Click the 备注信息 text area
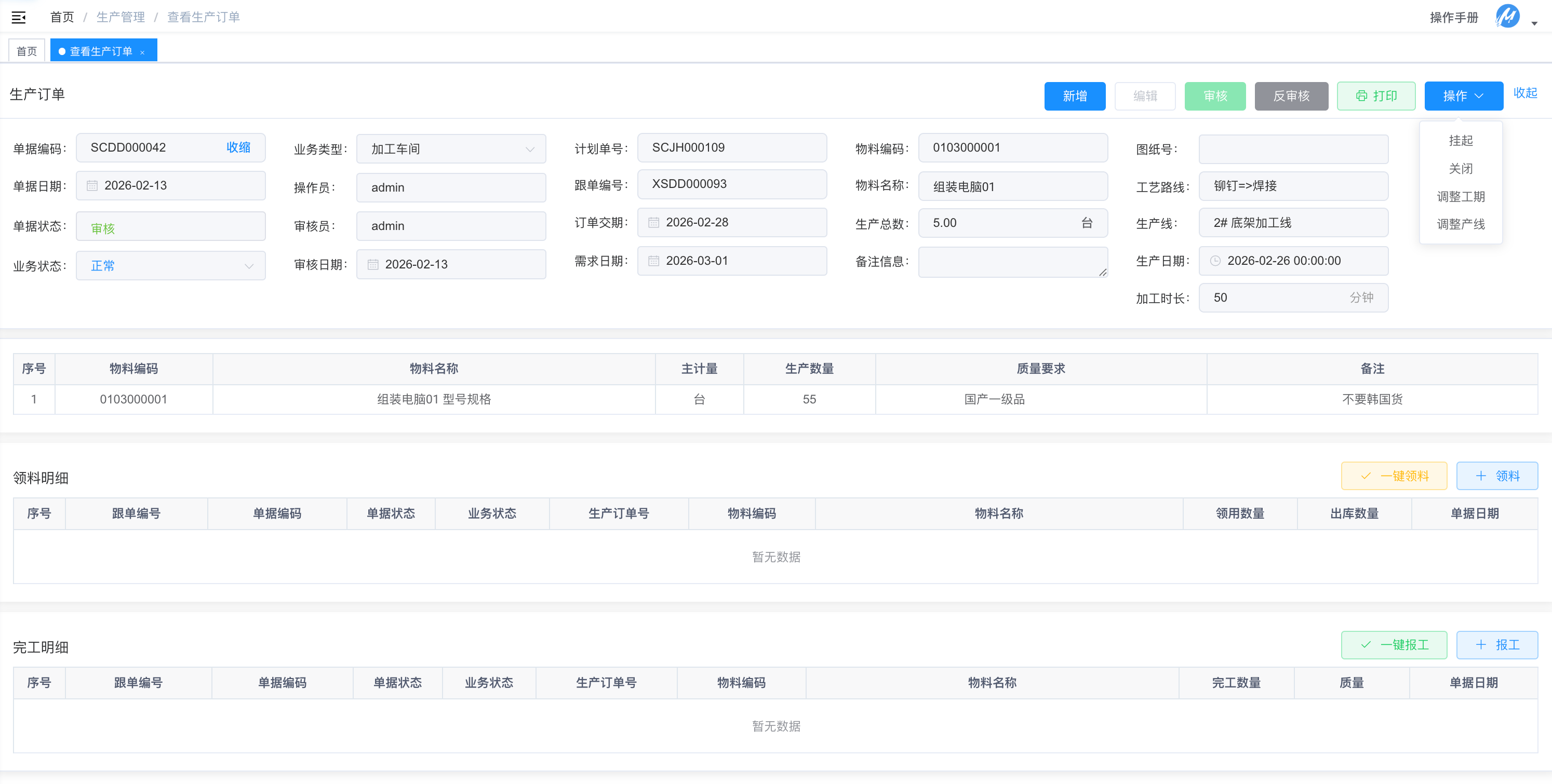 tap(1012, 262)
